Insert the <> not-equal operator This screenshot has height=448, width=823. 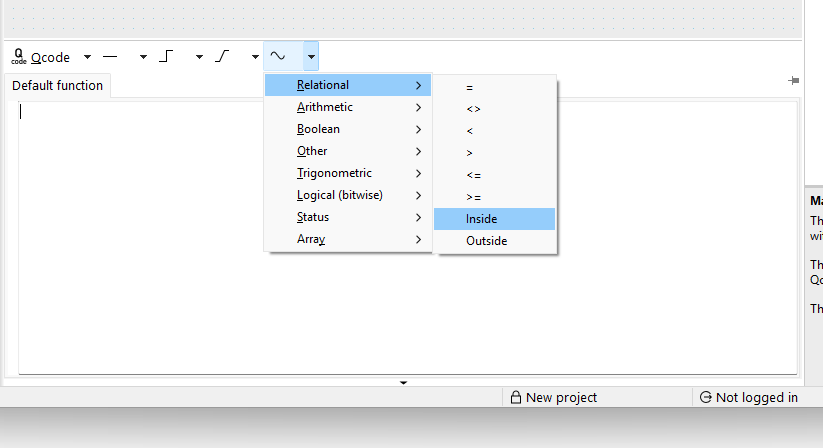[x=494, y=109]
